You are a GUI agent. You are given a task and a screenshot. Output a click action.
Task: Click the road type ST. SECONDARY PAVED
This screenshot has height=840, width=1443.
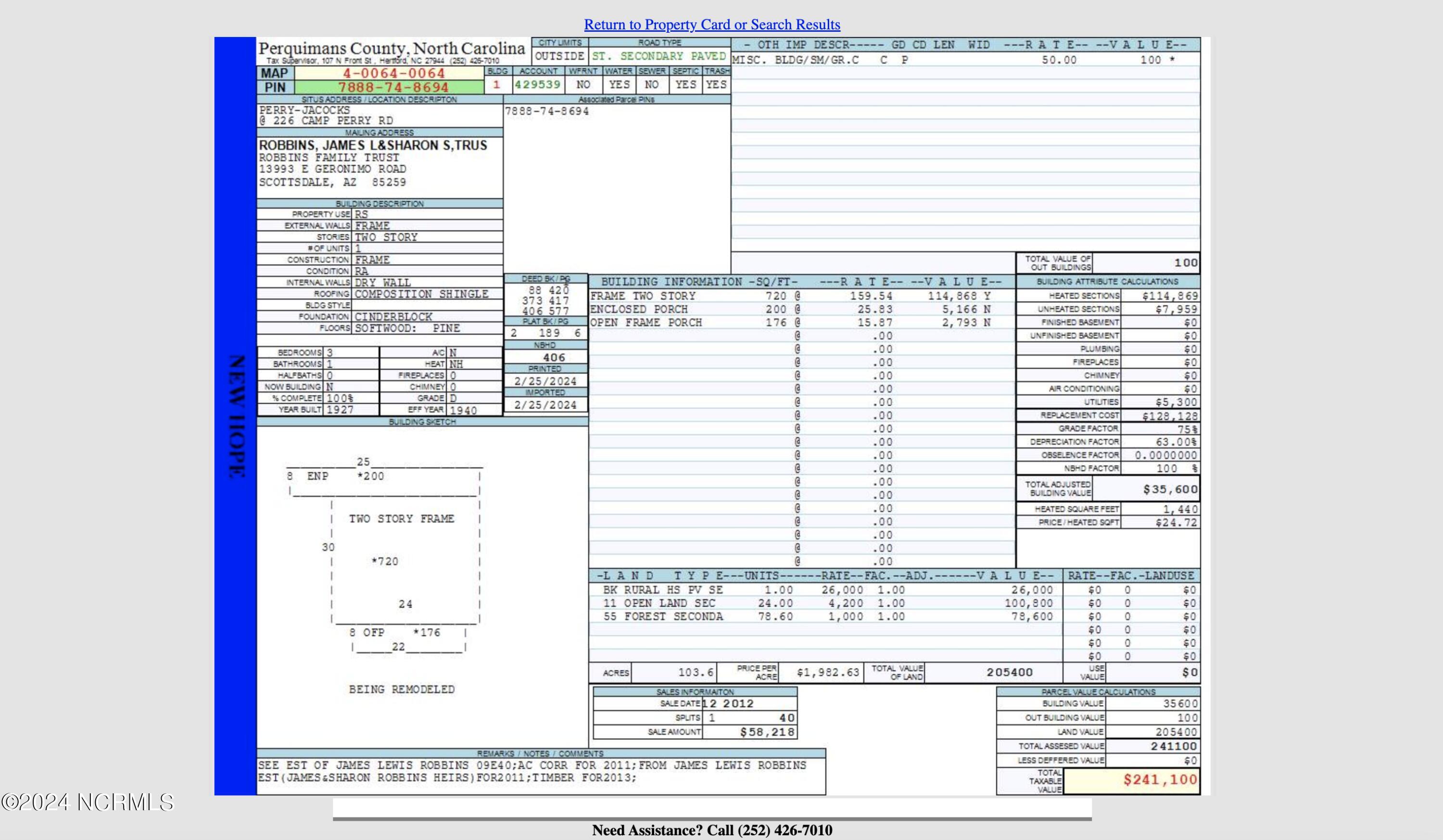(658, 56)
